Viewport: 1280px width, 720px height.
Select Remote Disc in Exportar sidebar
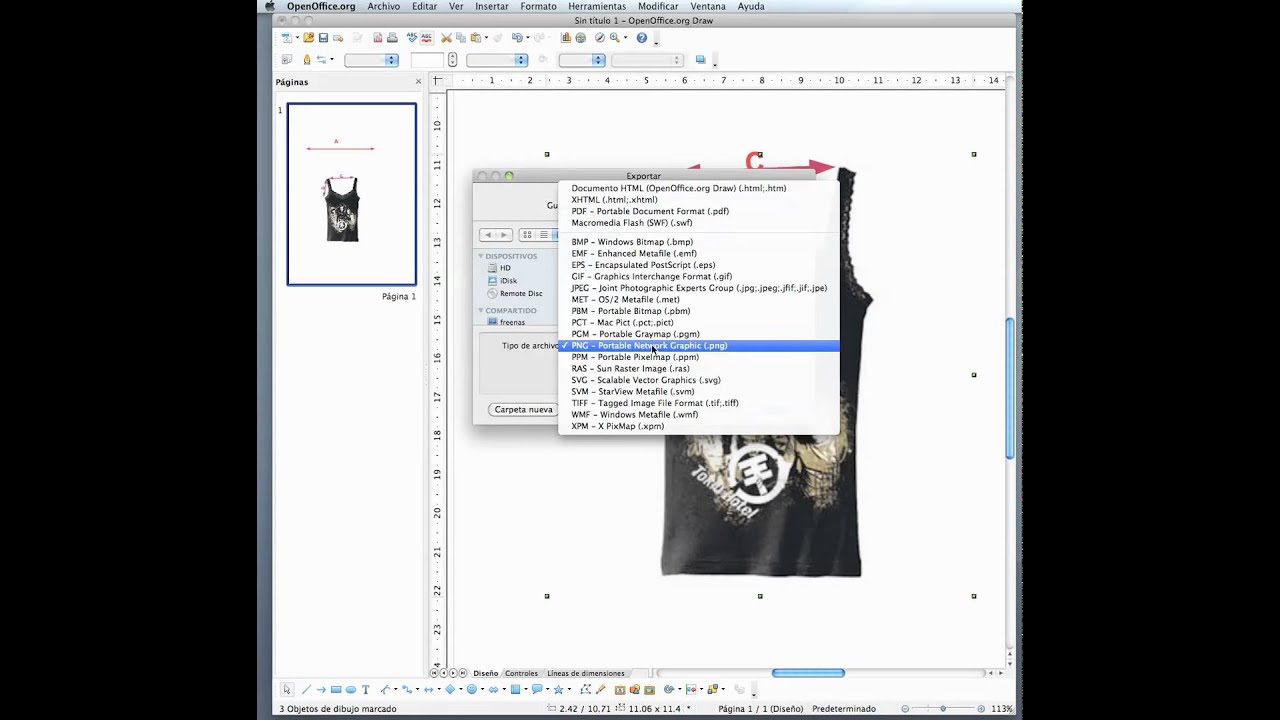[514, 294]
